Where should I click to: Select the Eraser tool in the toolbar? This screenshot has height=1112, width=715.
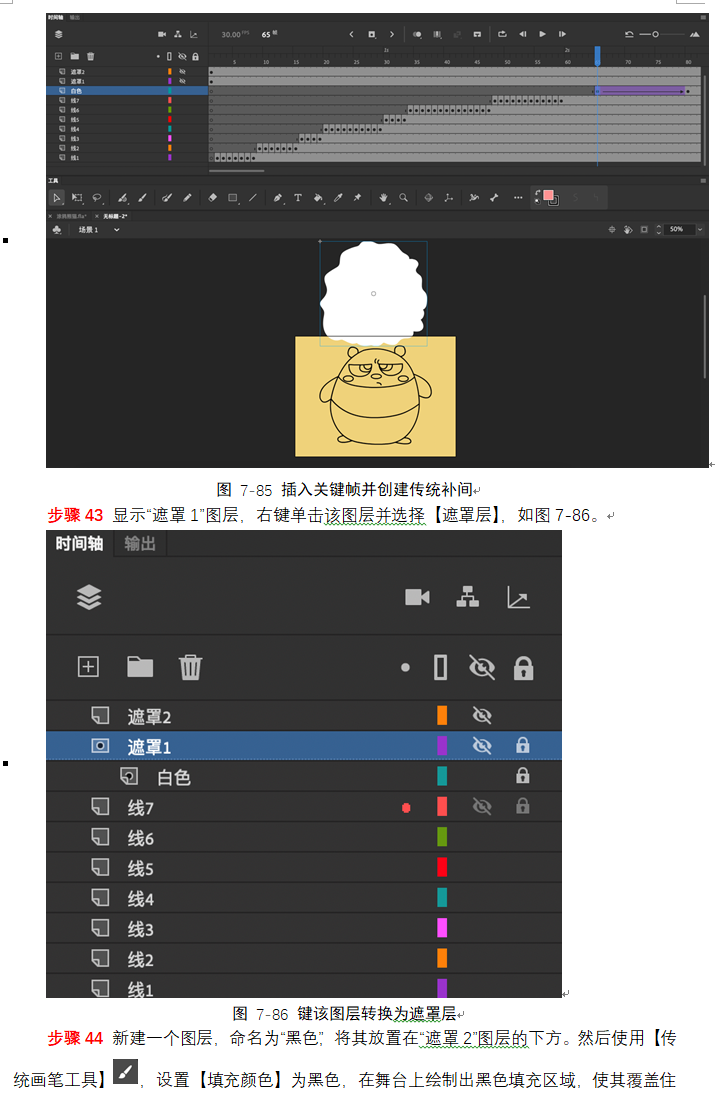point(212,198)
